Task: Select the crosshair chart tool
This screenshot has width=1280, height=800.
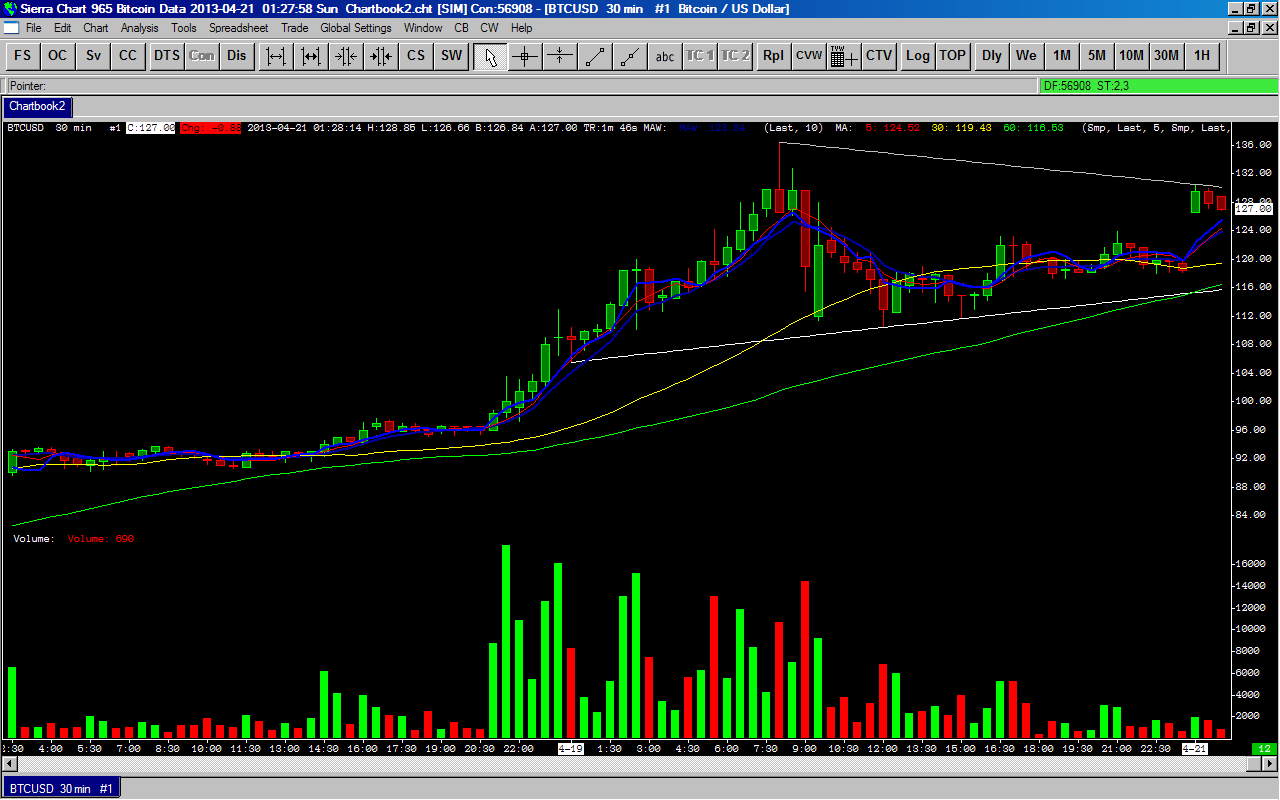Action: (525, 56)
